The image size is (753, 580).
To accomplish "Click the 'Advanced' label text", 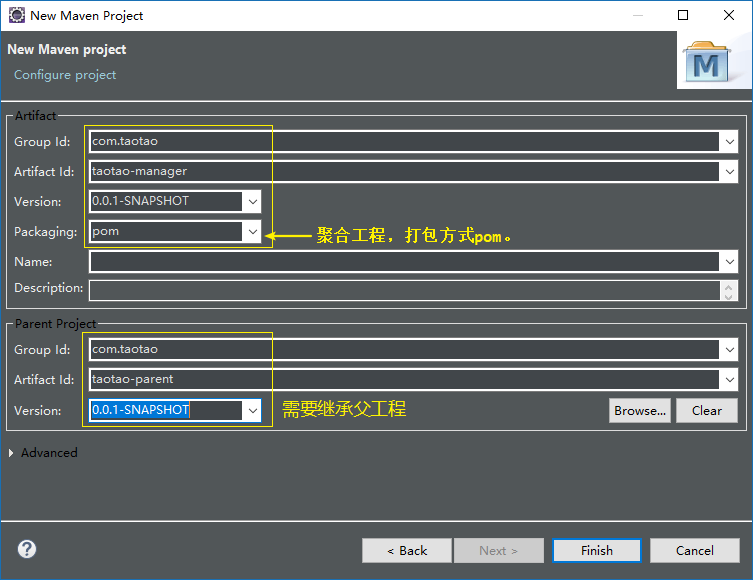I will (x=49, y=453).
